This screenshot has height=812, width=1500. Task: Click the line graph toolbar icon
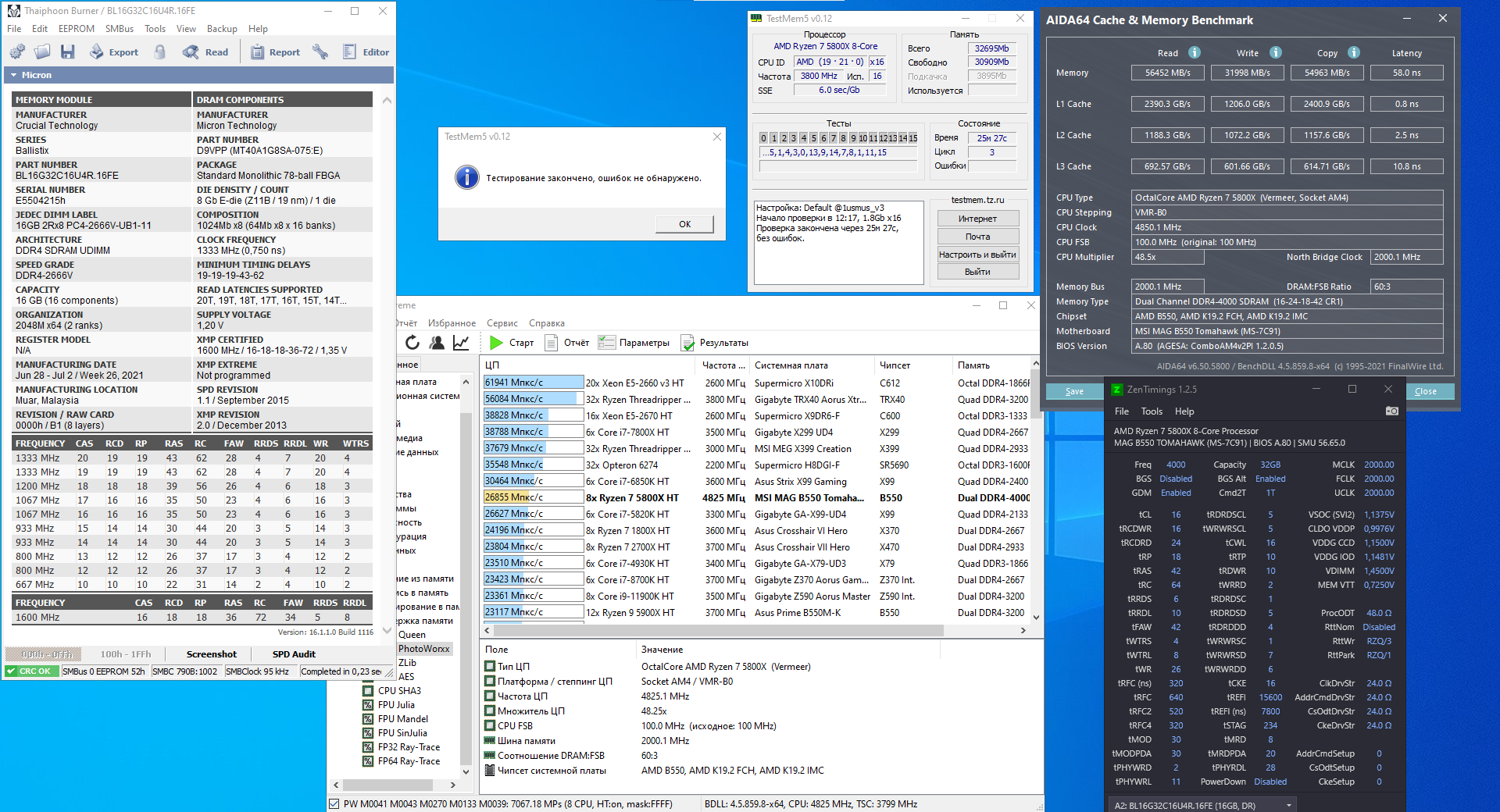461,343
